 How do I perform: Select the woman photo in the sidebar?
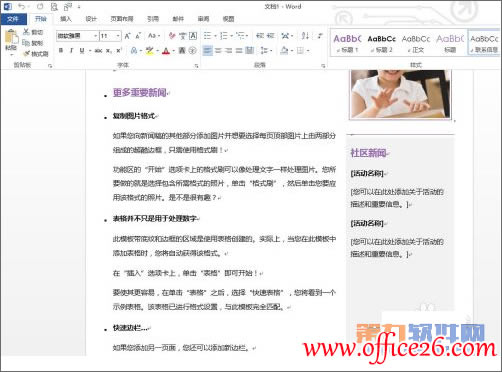click(x=400, y=94)
